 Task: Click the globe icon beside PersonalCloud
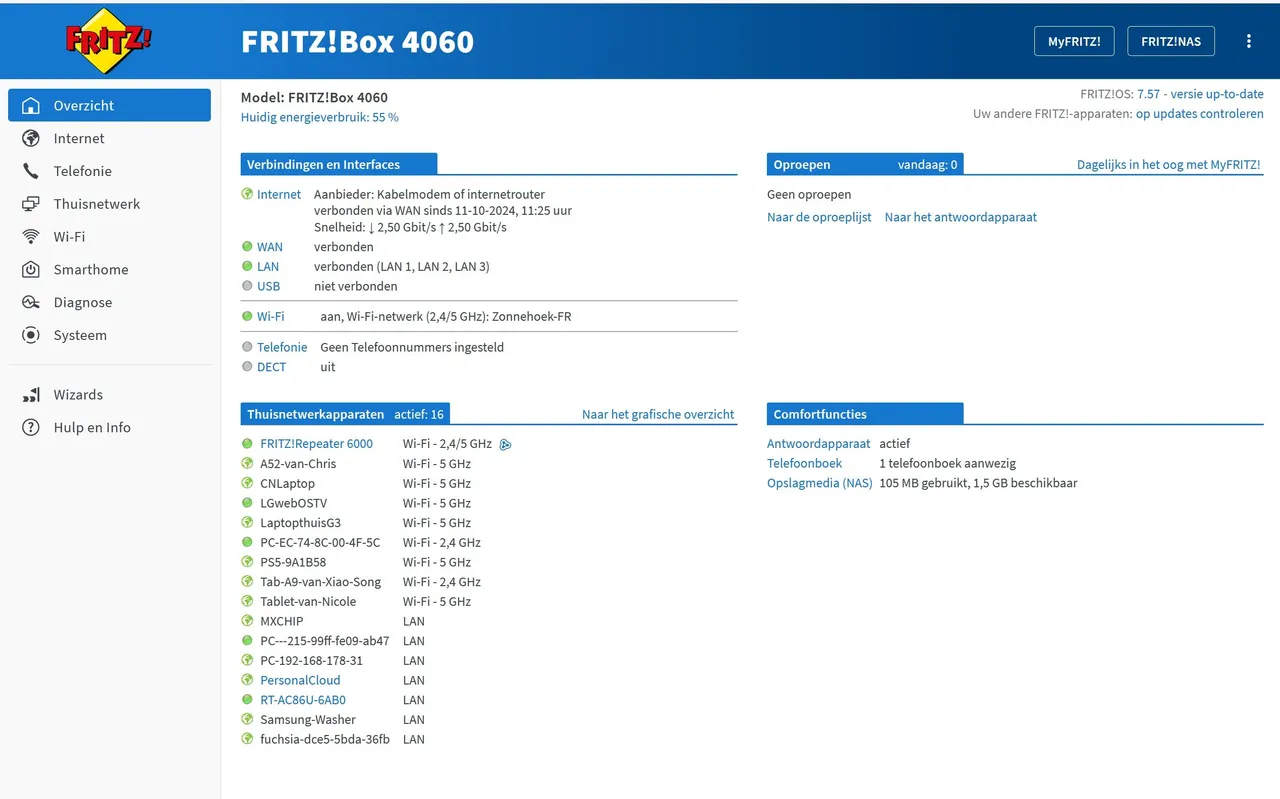tap(247, 680)
